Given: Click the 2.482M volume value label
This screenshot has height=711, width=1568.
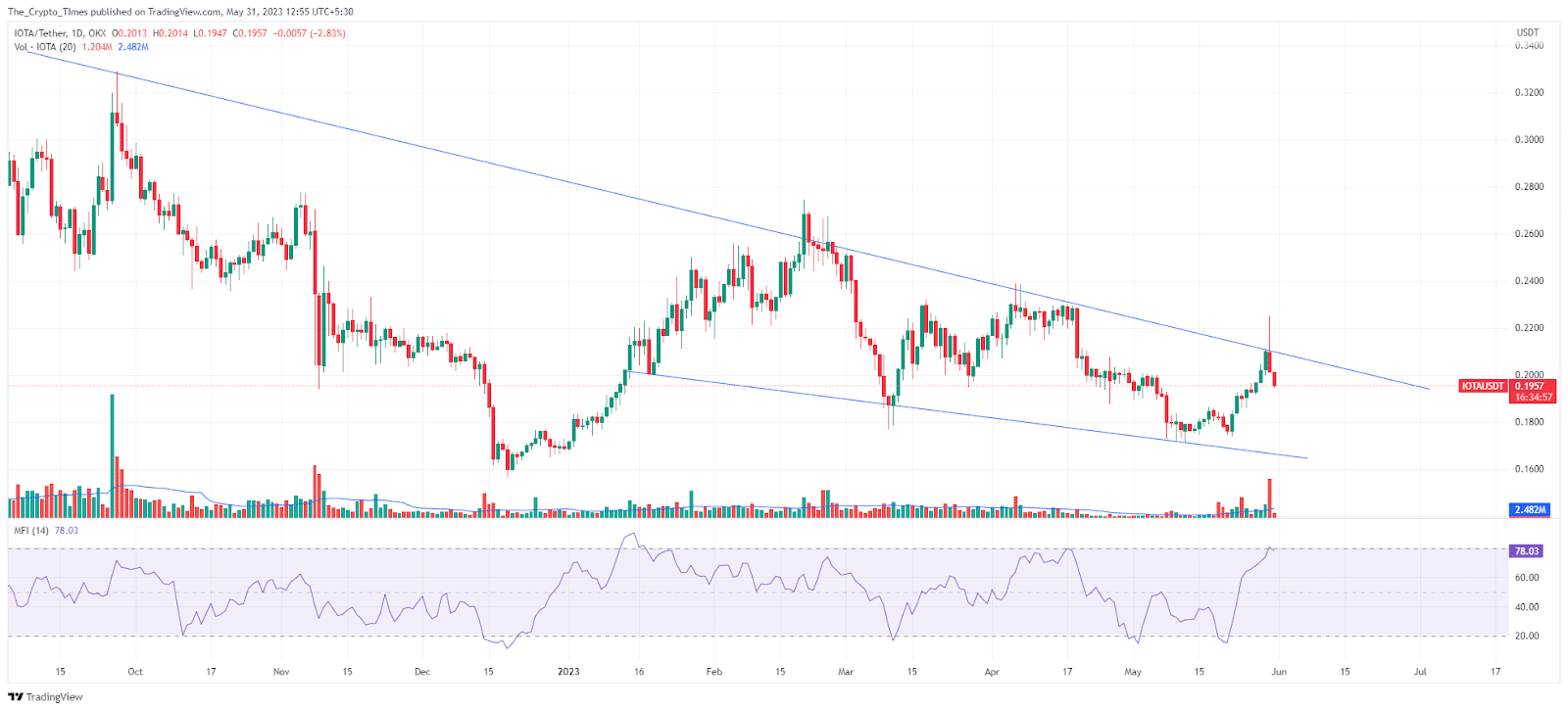Looking at the screenshot, I should click(1530, 509).
